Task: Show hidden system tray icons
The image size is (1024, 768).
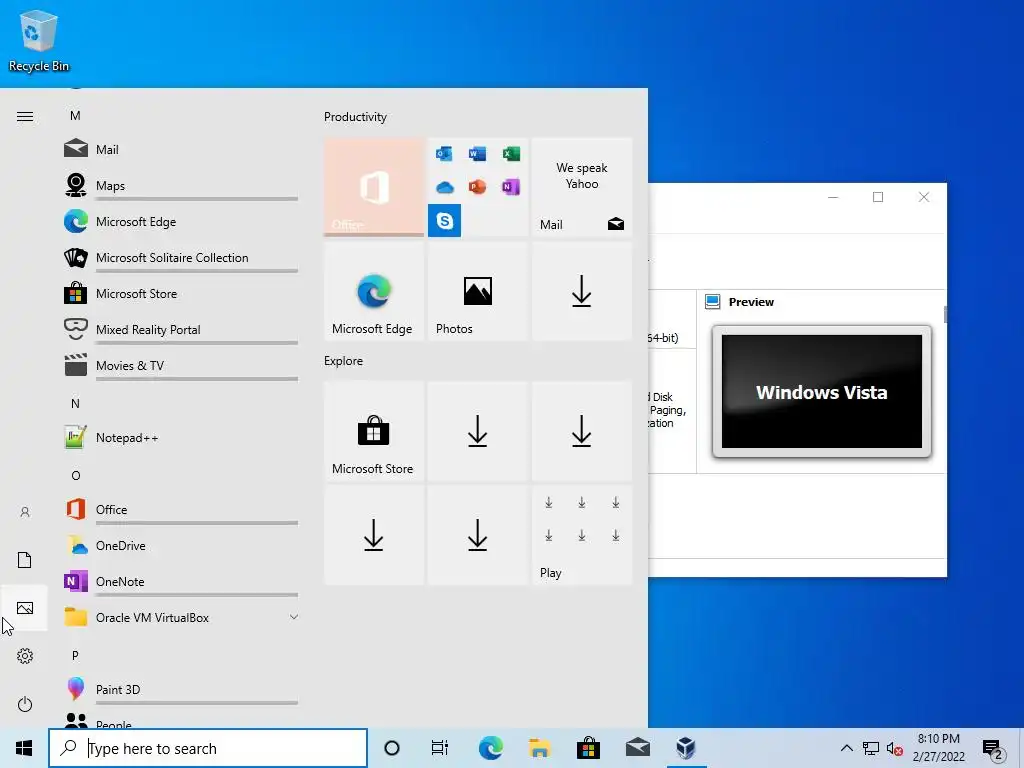Action: 846,748
